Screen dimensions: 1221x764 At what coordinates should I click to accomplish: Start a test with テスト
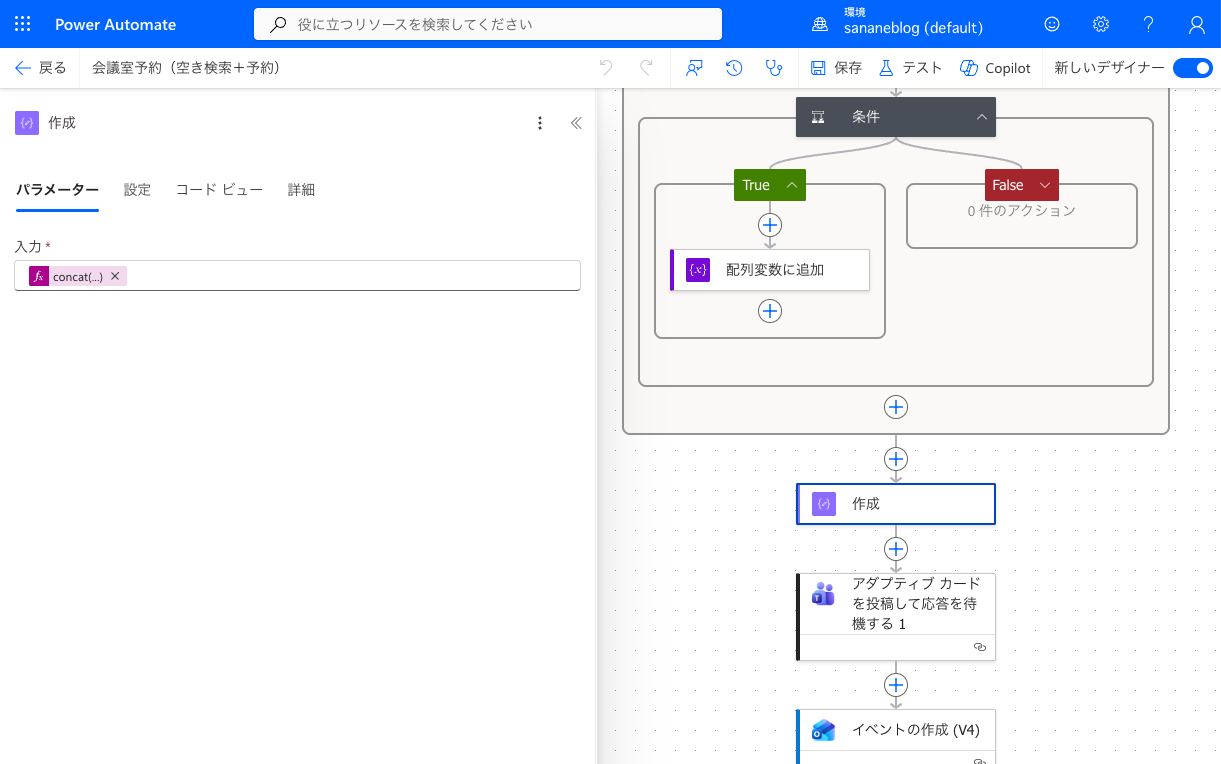(x=910, y=68)
